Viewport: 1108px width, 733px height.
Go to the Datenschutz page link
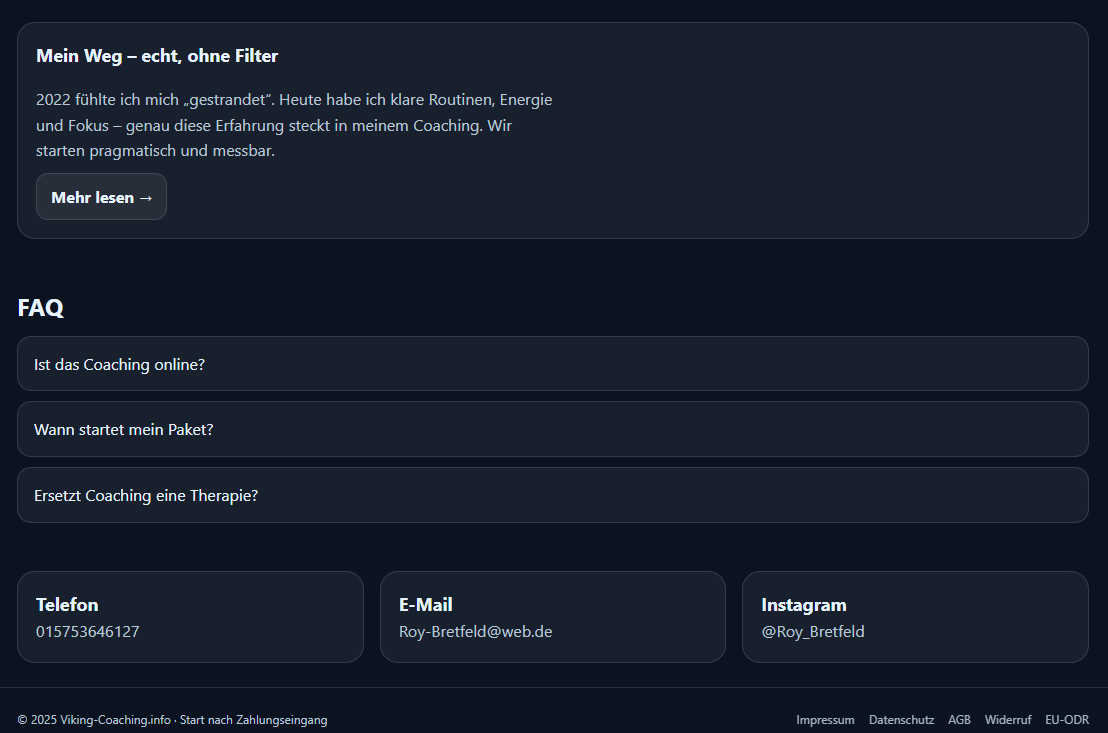tap(901, 720)
